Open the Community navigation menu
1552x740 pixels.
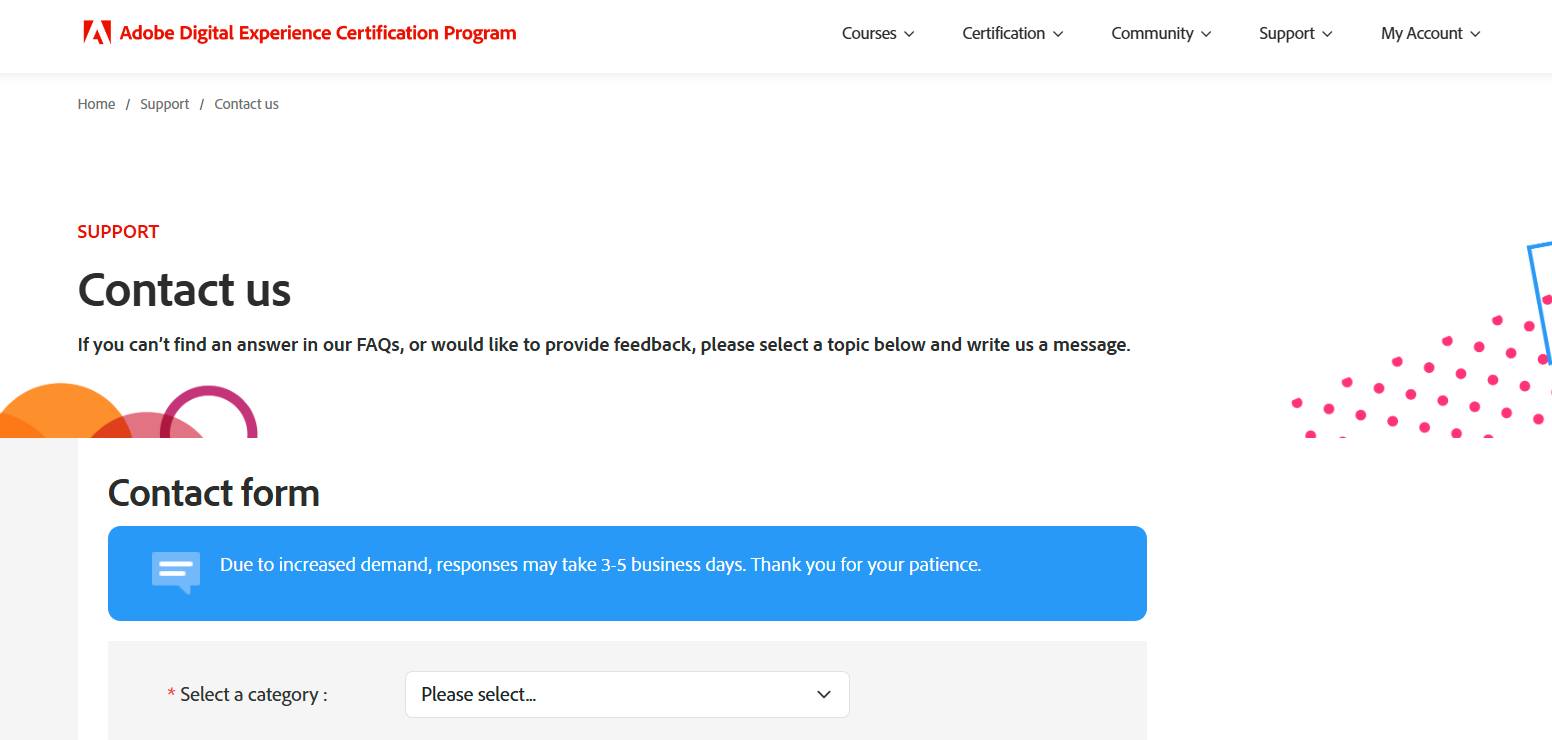[x=1152, y=33]
